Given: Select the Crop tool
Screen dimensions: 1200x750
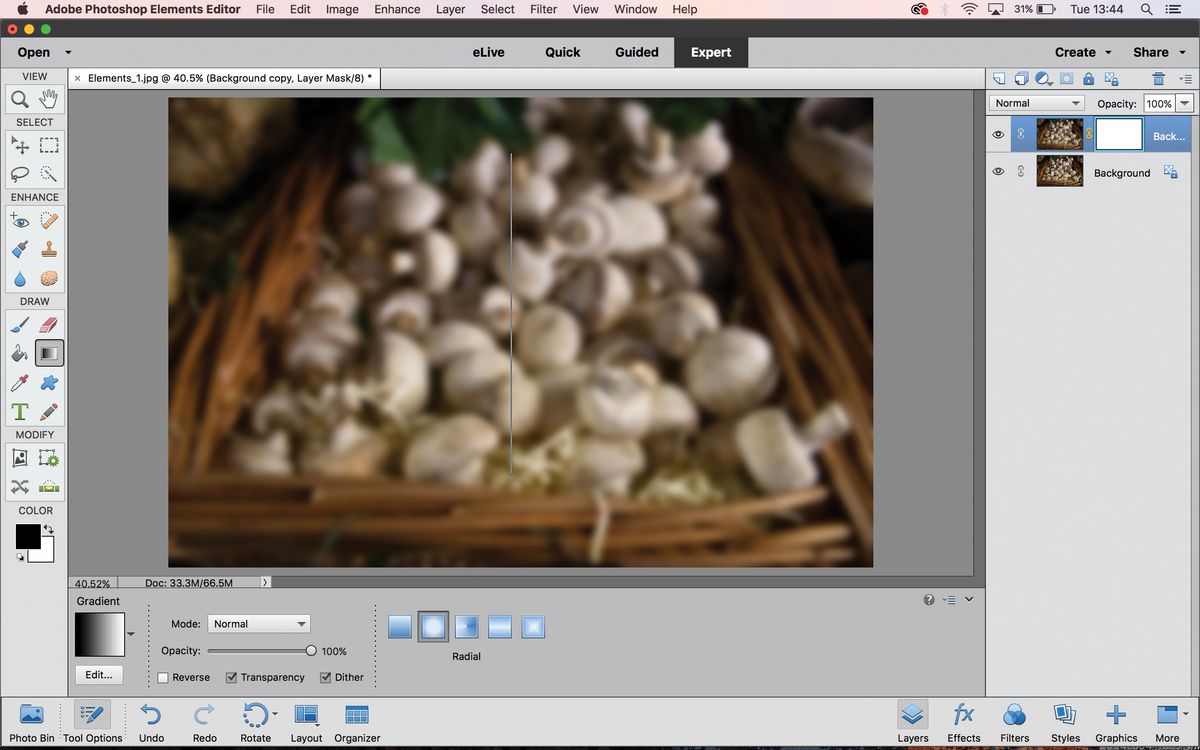Looking at the screenshot, I should pyautogui.click(x=20, y=458).
